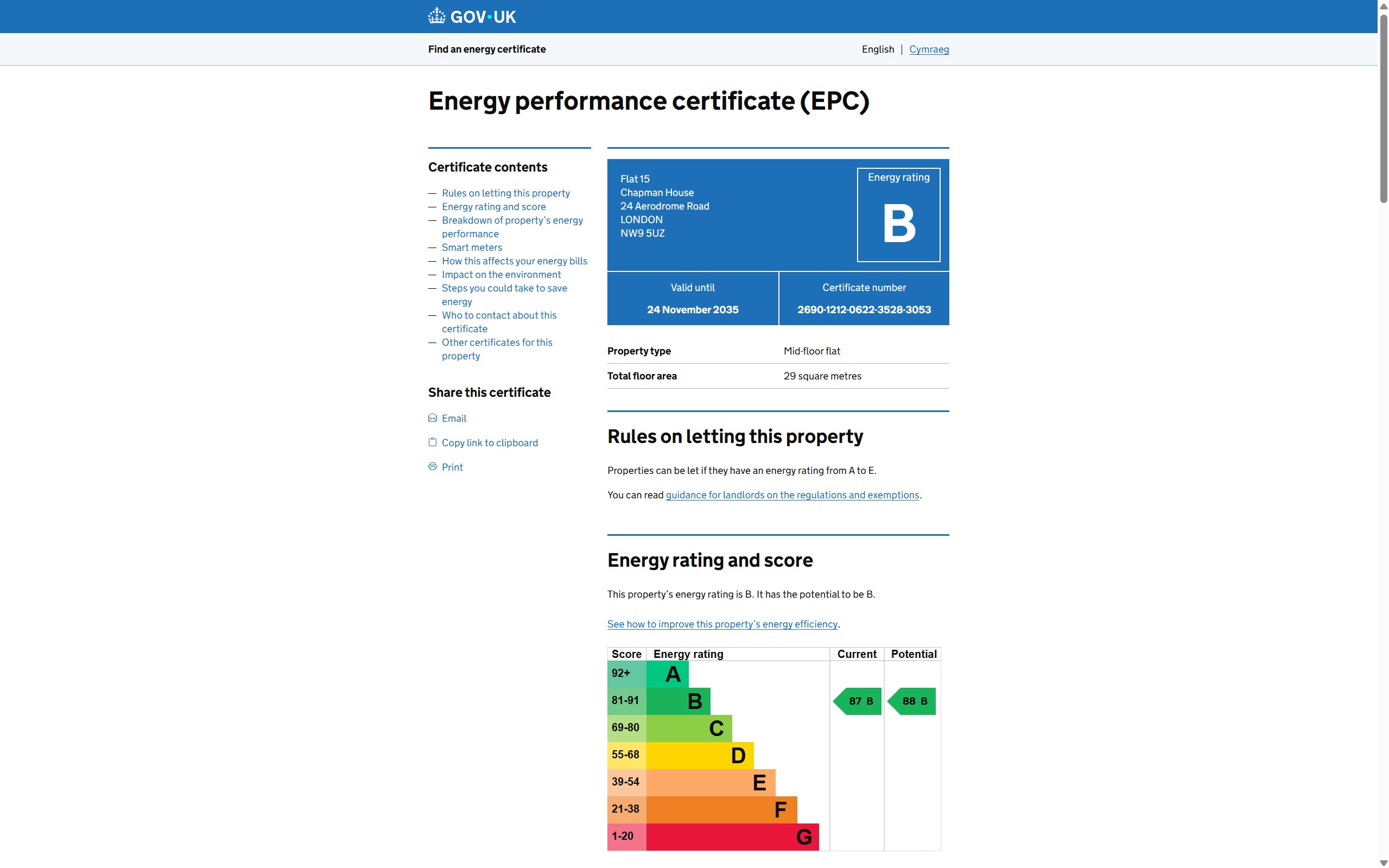Go to Impact on the environment section
The height and width of the screenshot is (868, 1389).
tap(501, 275)
